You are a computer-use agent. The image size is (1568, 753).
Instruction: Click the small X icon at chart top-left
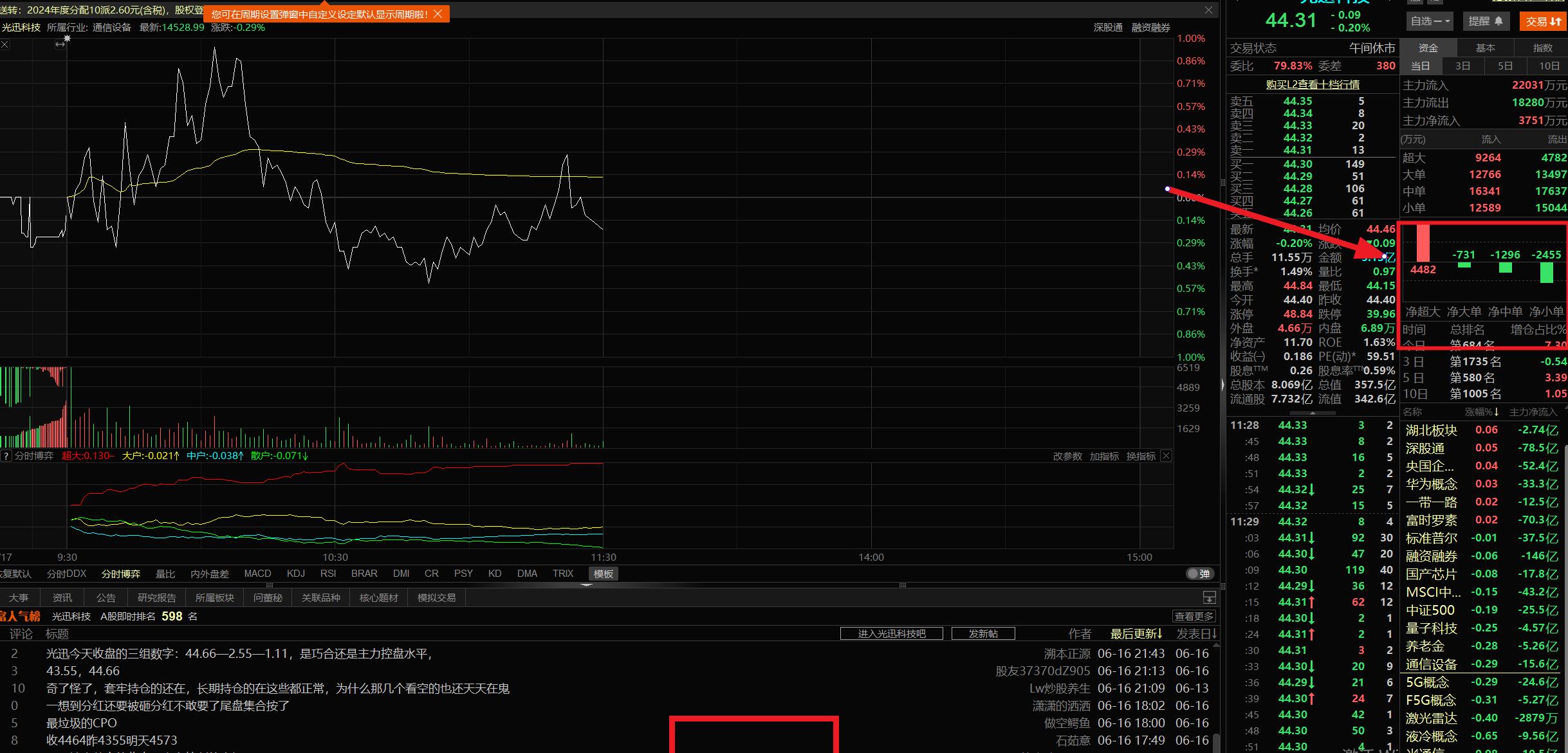[x=5, y=44]
